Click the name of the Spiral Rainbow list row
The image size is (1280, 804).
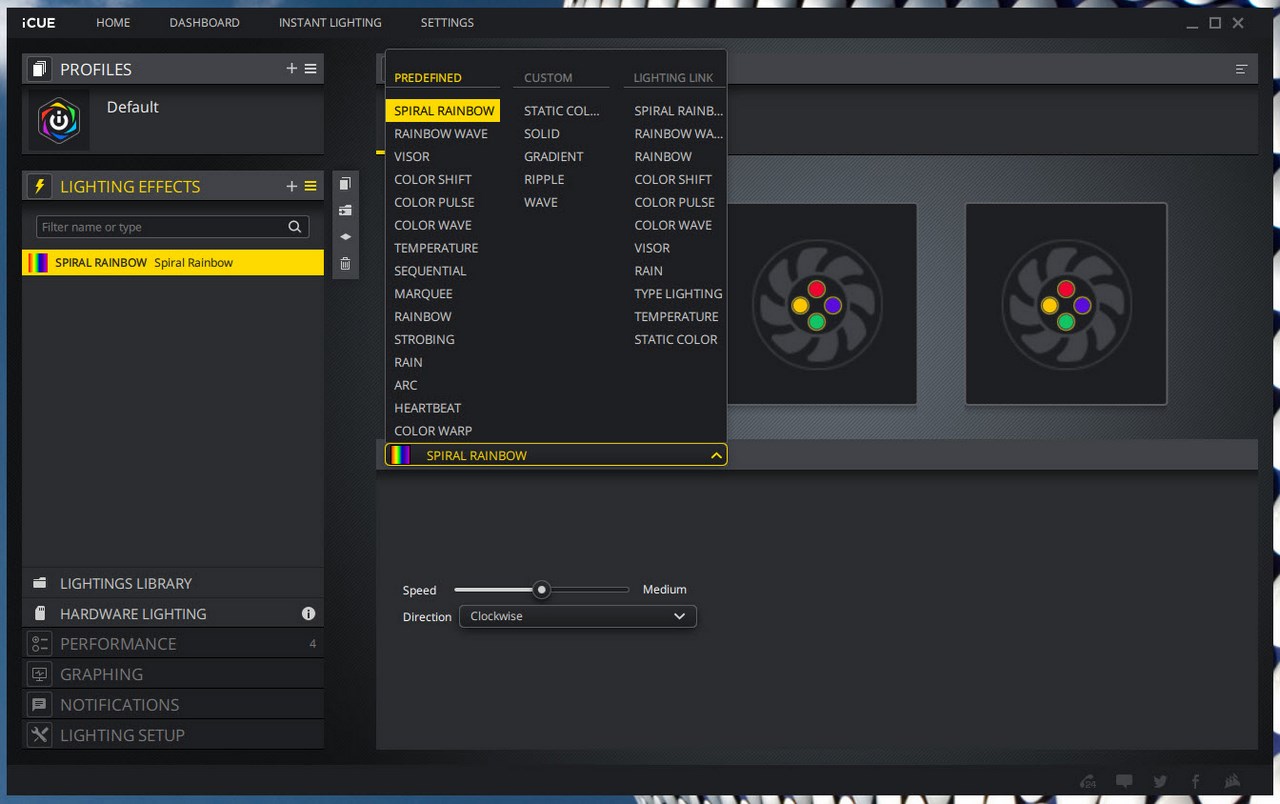click(101, 263)
